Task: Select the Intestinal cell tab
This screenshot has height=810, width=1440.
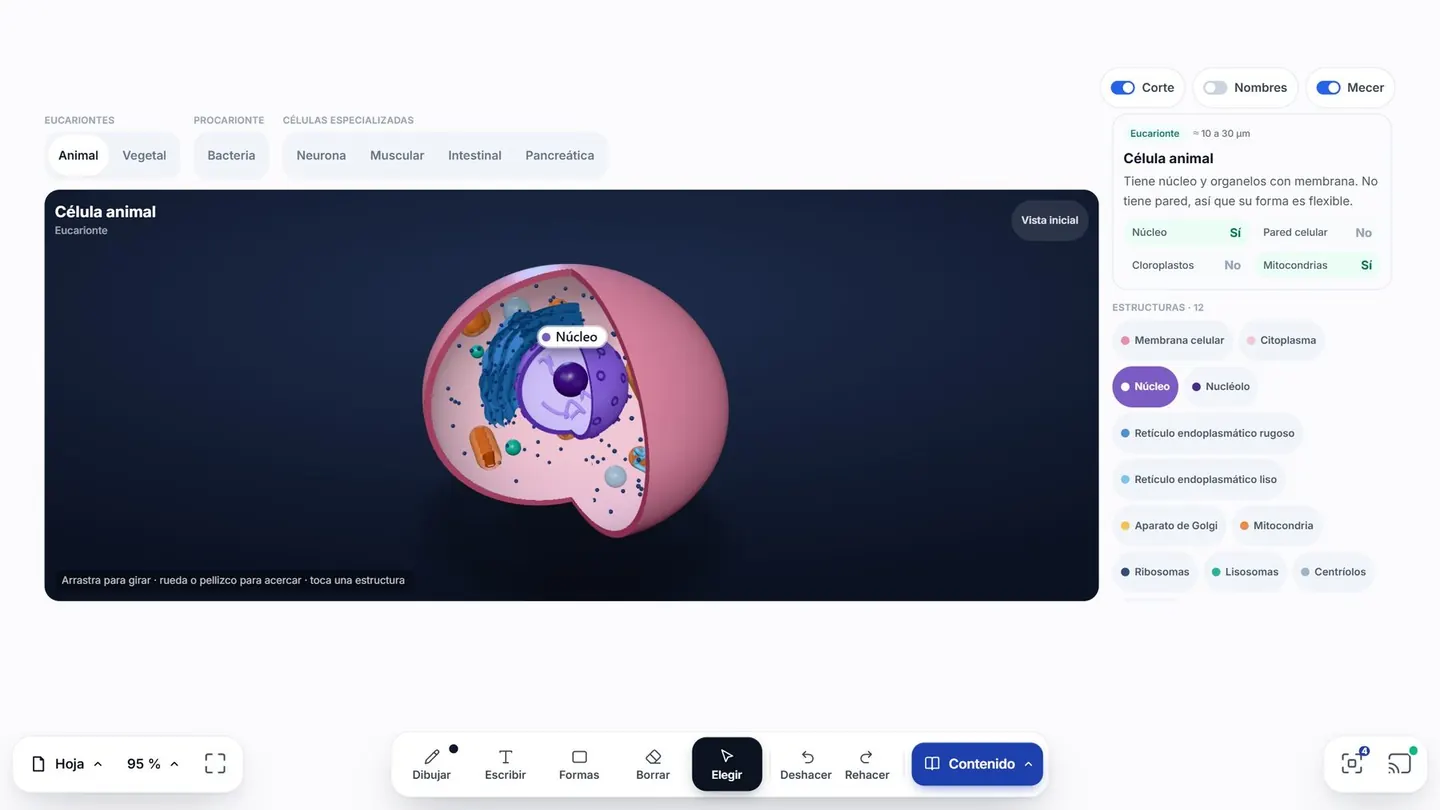Action: pyautogui.click(x=475, y=155)
